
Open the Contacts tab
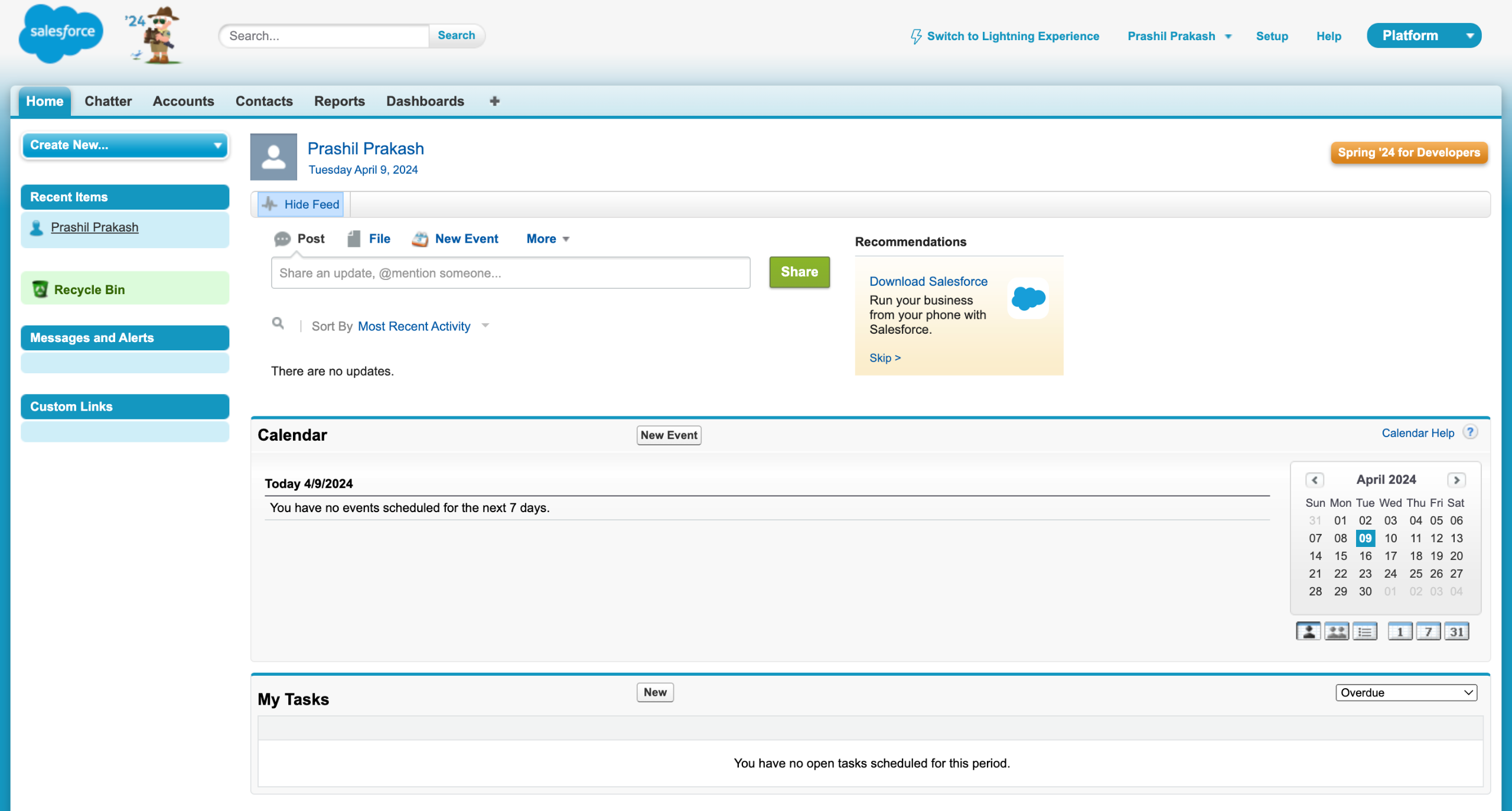264,101
